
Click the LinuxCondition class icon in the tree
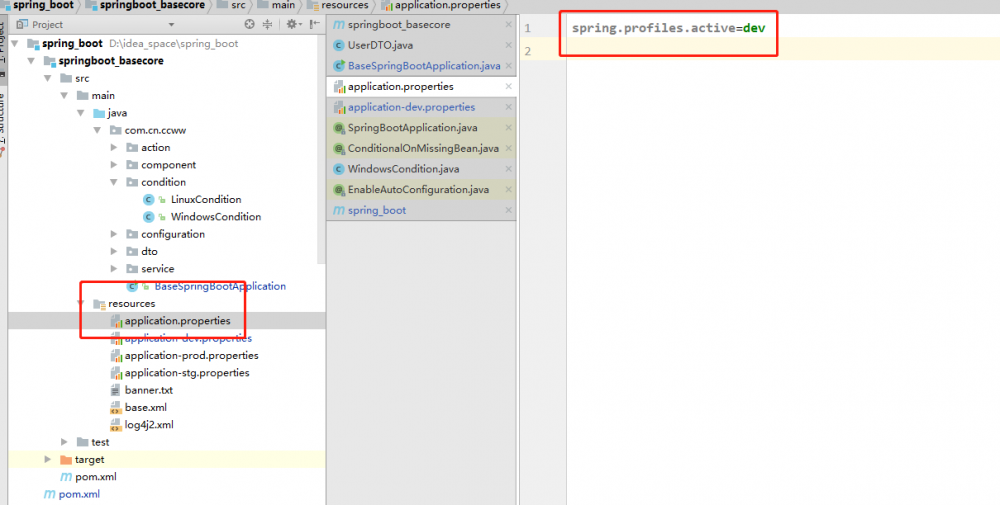[x=149, y=200]
